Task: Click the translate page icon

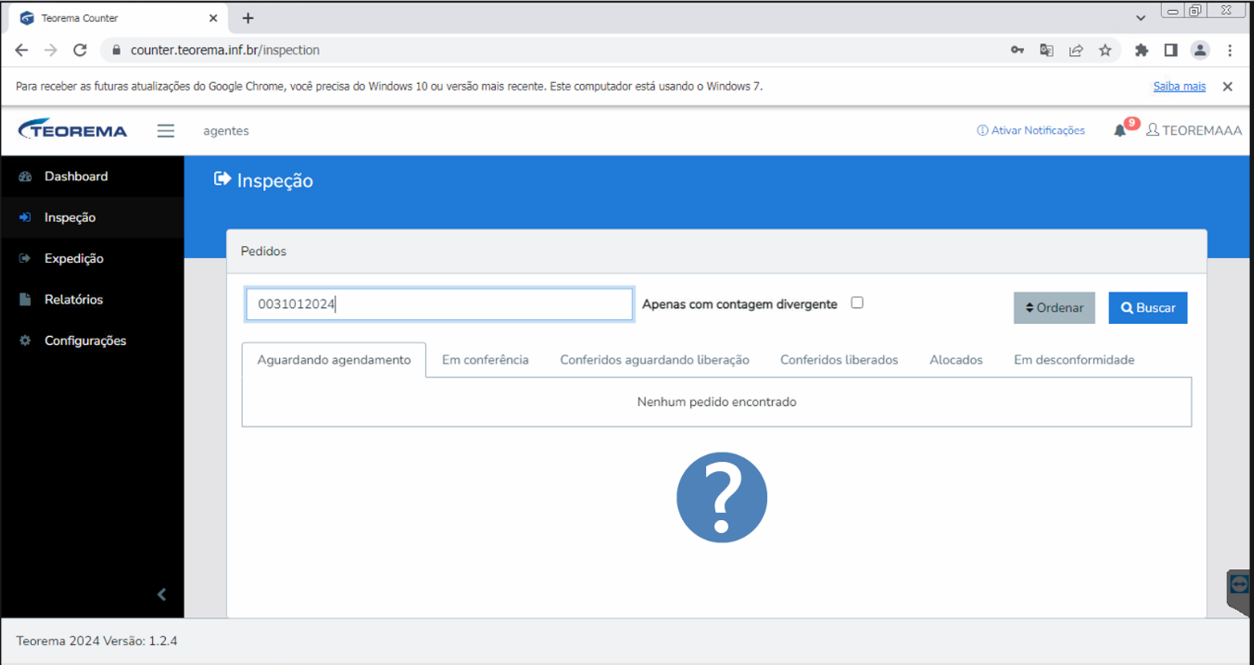Action: click(1046, 50)
